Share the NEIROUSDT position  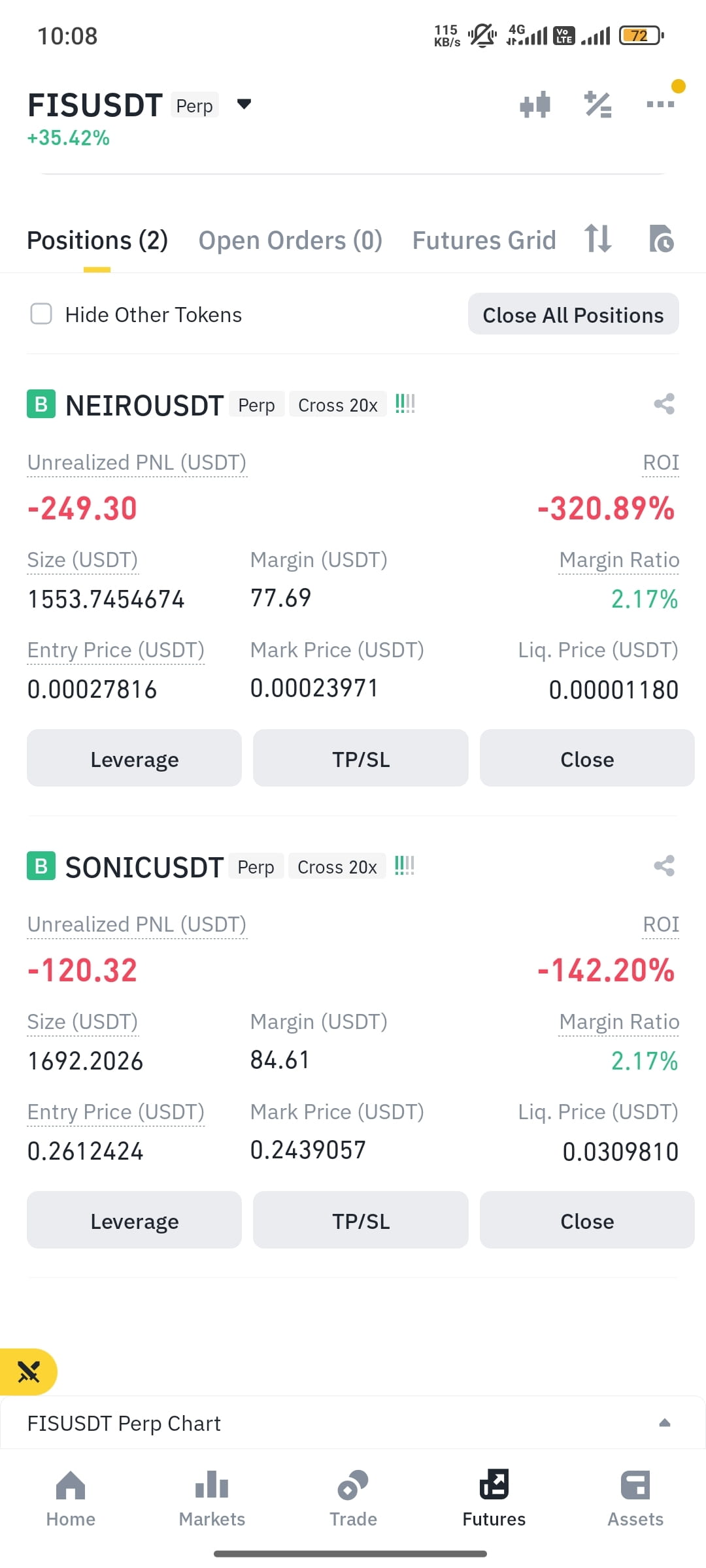tap(664, 404)
